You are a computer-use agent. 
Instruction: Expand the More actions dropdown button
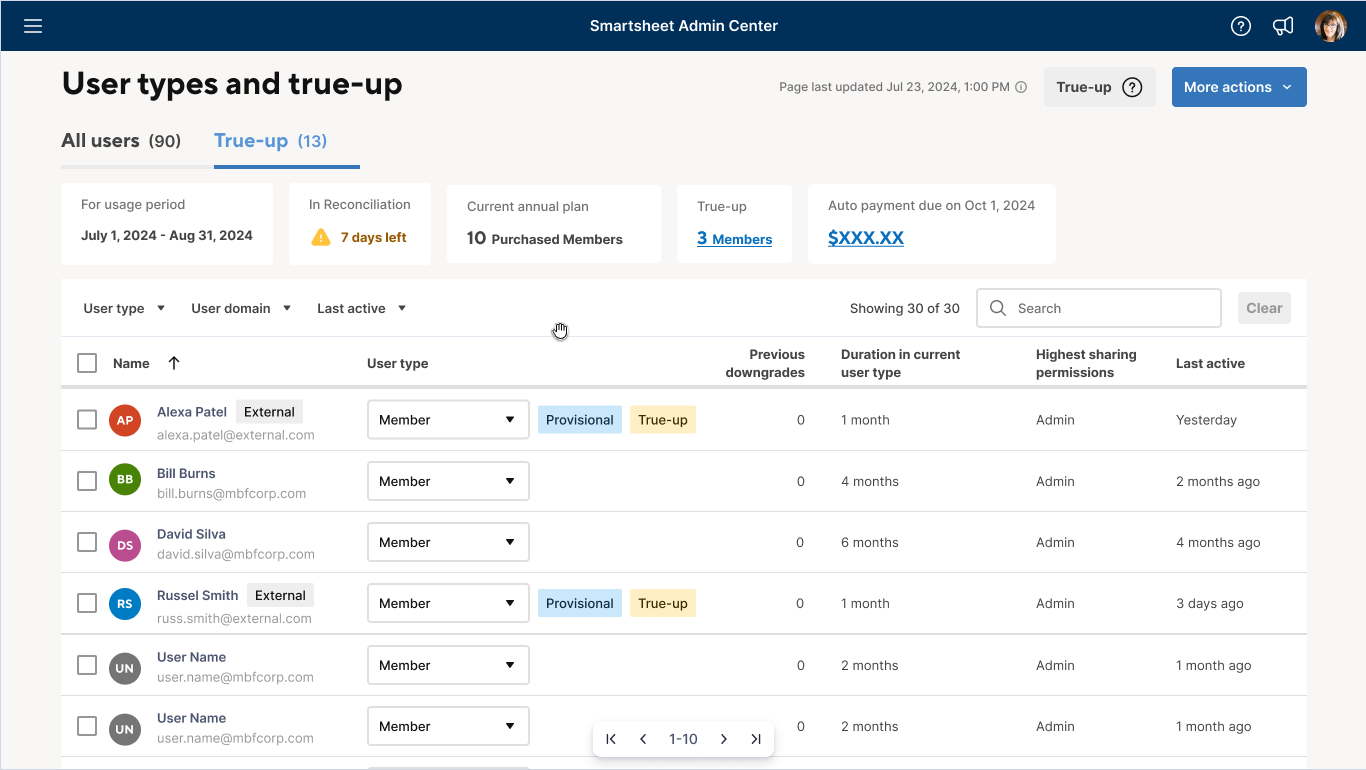pyautogui.click(x=1239, y=87)
